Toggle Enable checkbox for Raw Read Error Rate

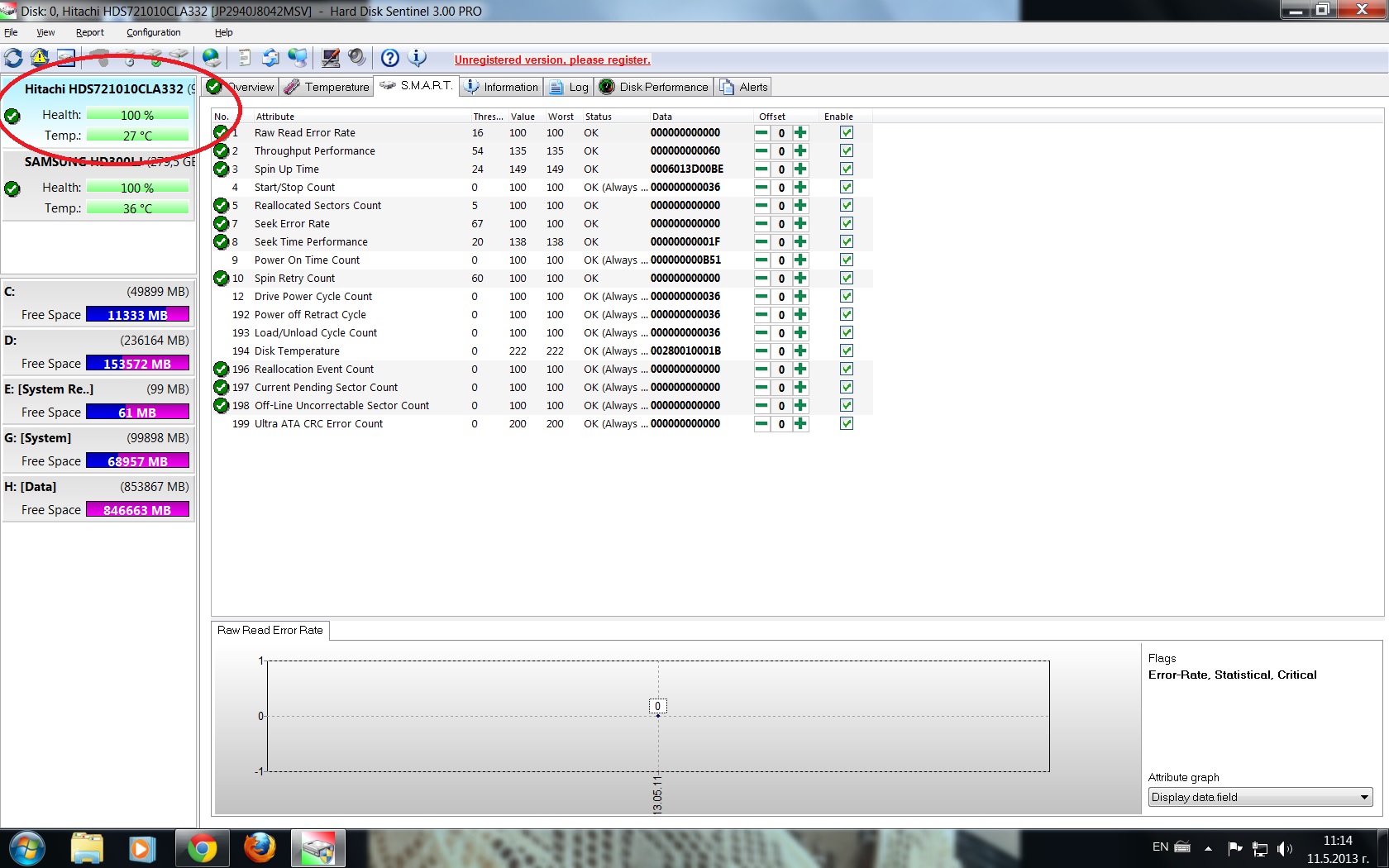847,132
